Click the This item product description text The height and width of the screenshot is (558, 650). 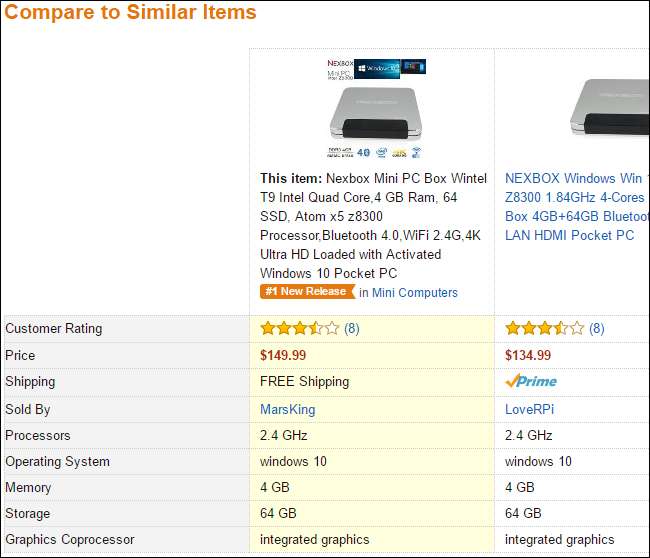370,225
